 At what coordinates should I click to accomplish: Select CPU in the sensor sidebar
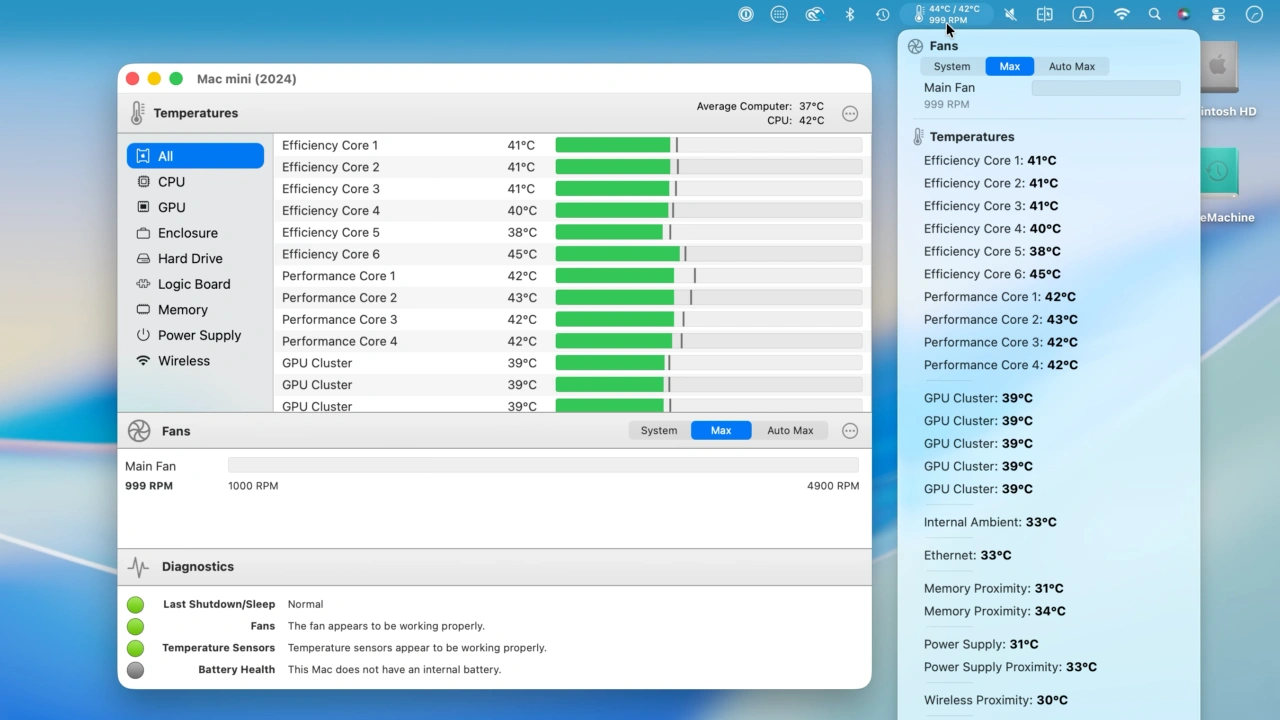(x=171, y=182)
